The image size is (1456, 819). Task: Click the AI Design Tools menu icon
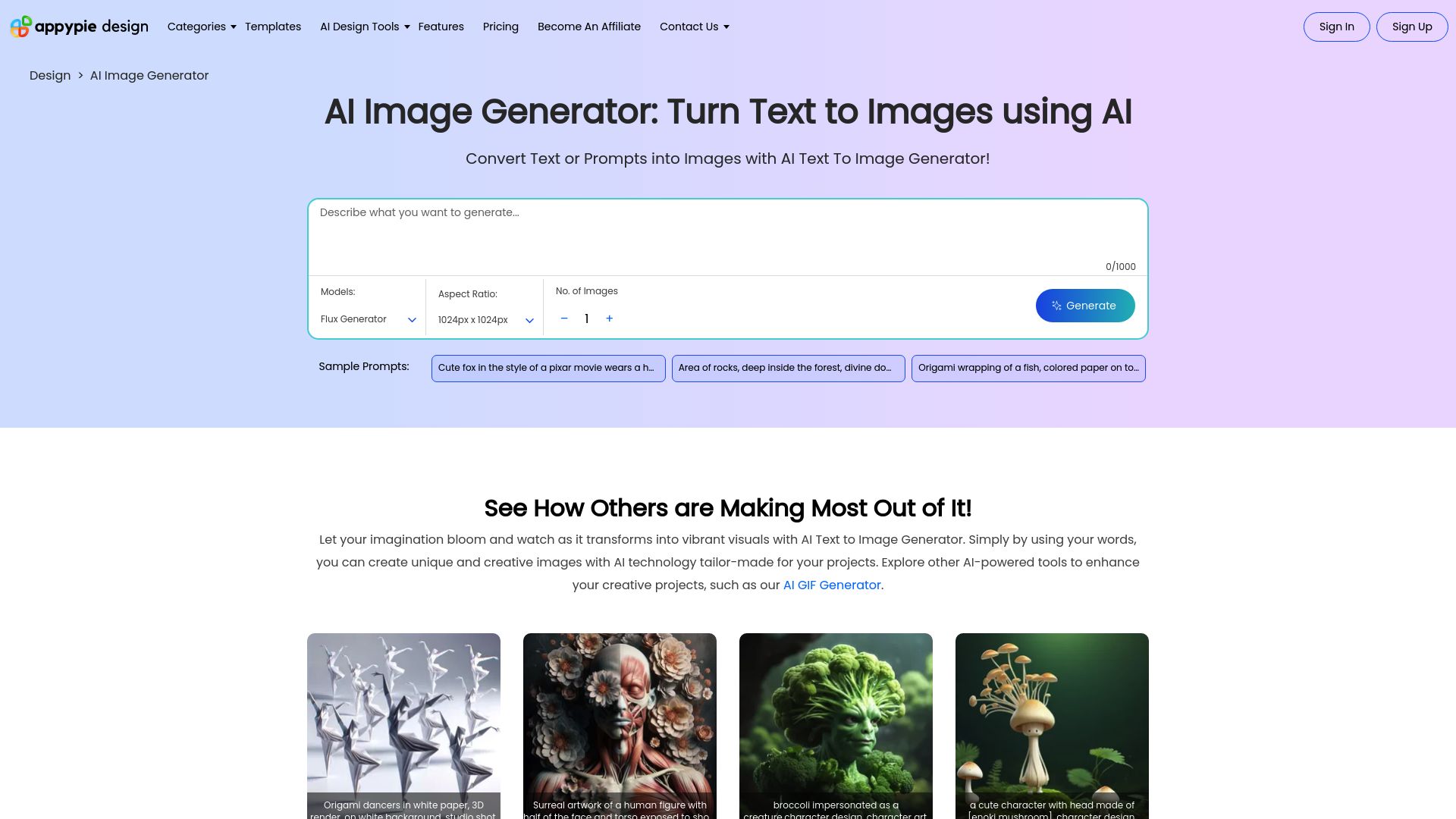[x=406, y=27]
